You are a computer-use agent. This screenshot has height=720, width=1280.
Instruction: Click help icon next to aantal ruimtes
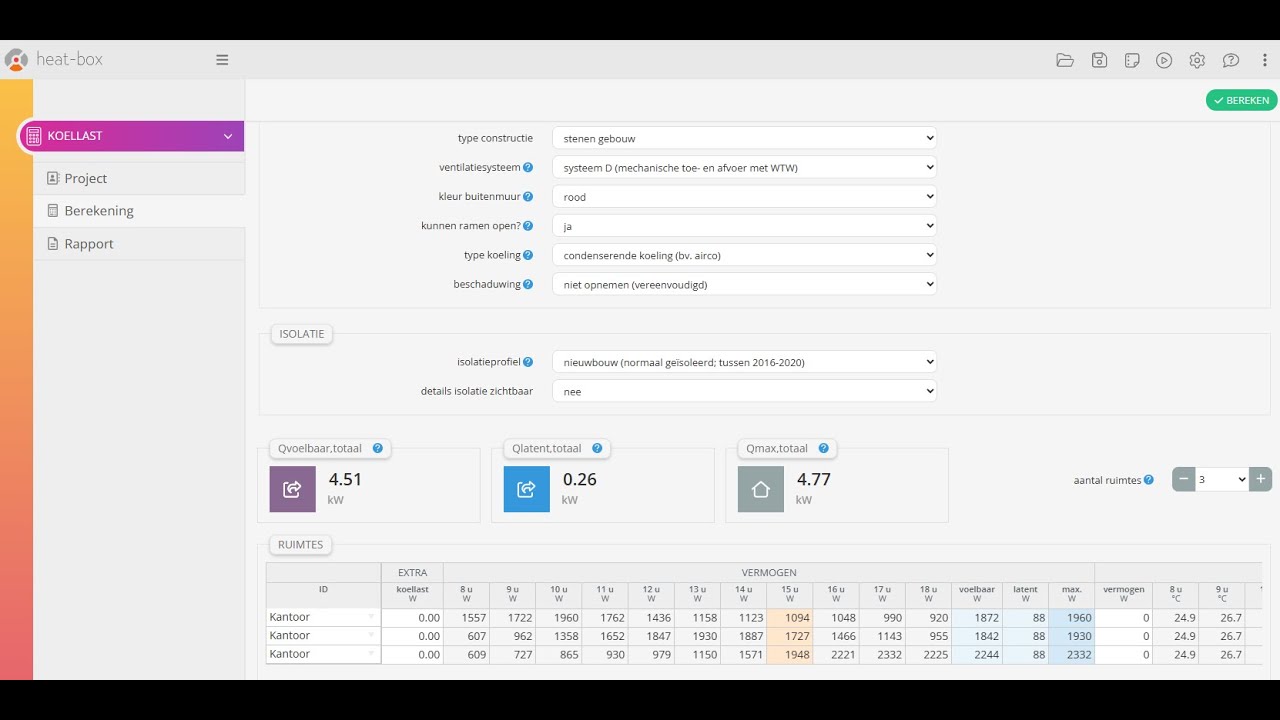click(x=1149, y=480)
